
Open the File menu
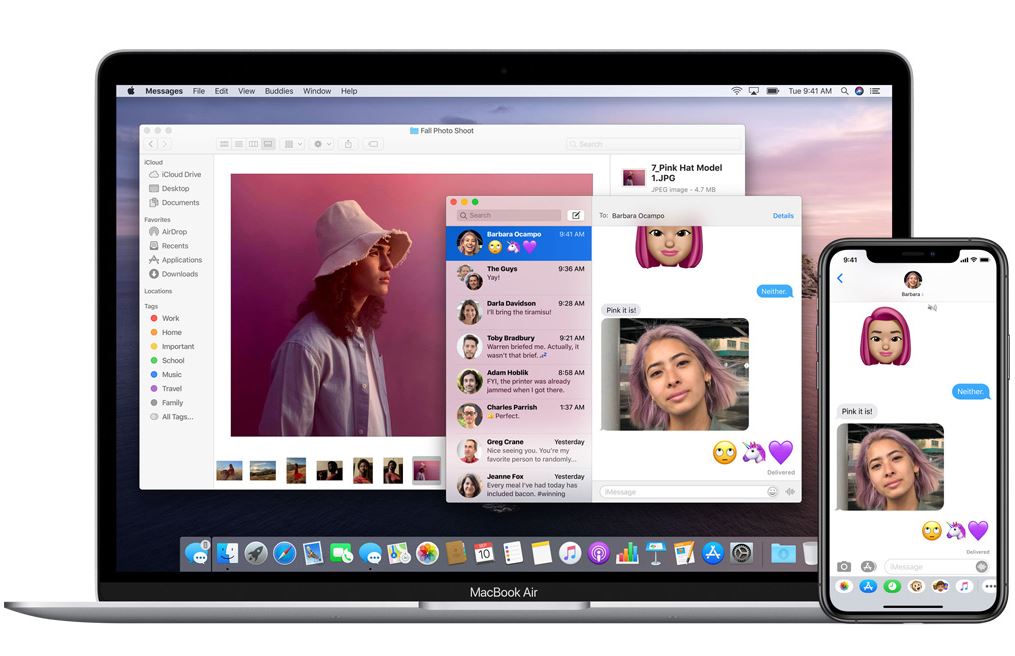pyautogui.click(x=199, y=91)
